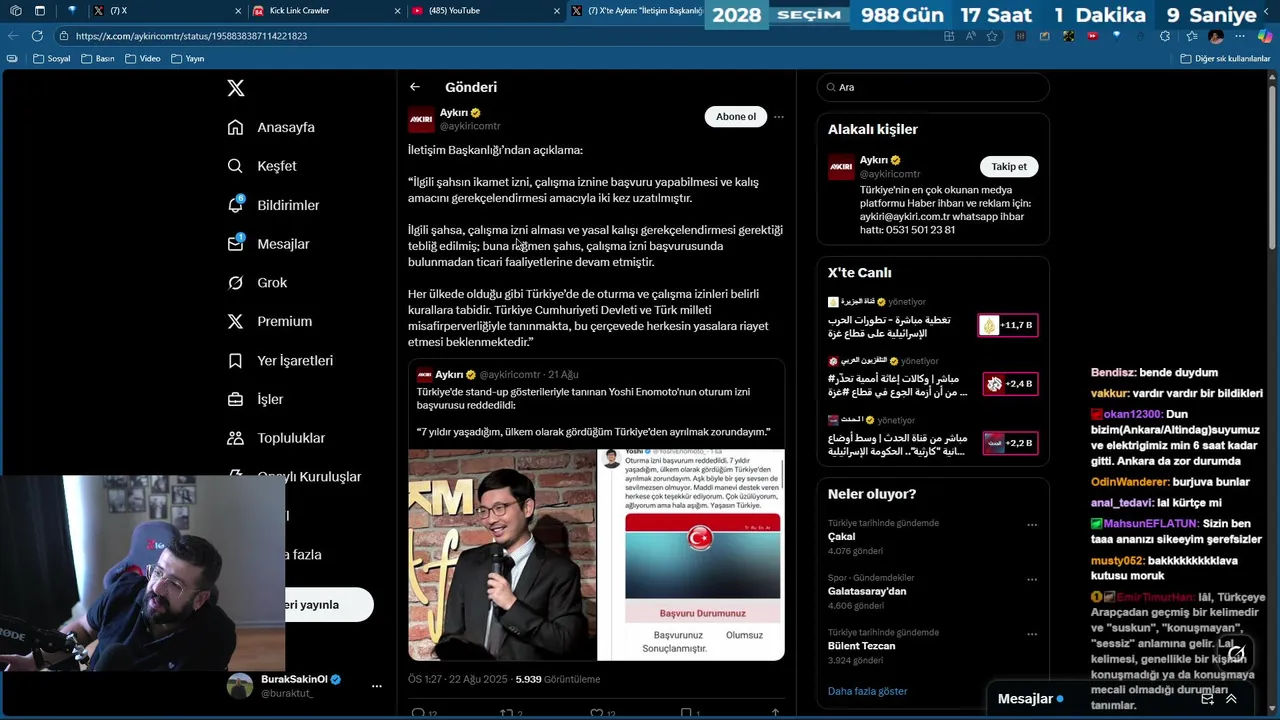Click the İşler briefcase icon
This screenshot has width=1280, height=720.
coord(235,399)
